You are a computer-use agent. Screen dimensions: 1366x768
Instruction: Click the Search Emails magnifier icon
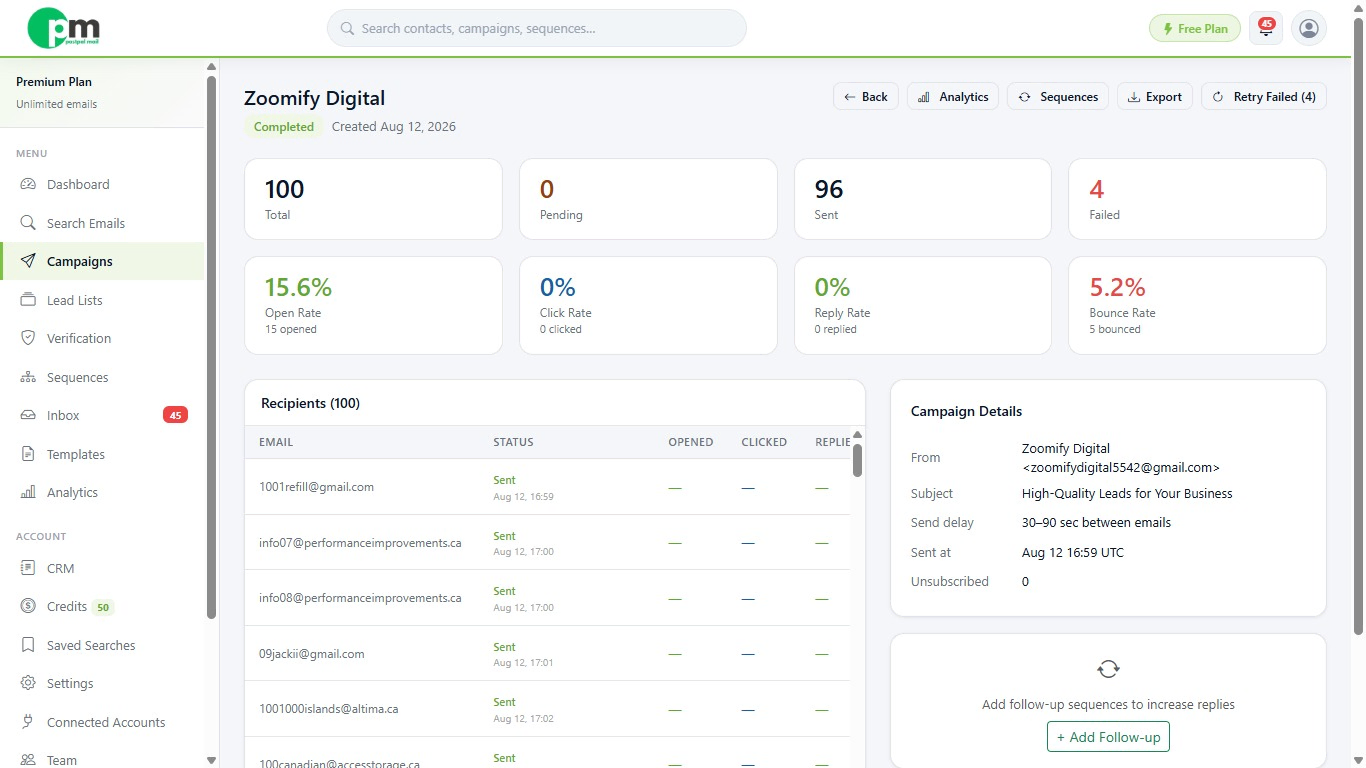28,223
